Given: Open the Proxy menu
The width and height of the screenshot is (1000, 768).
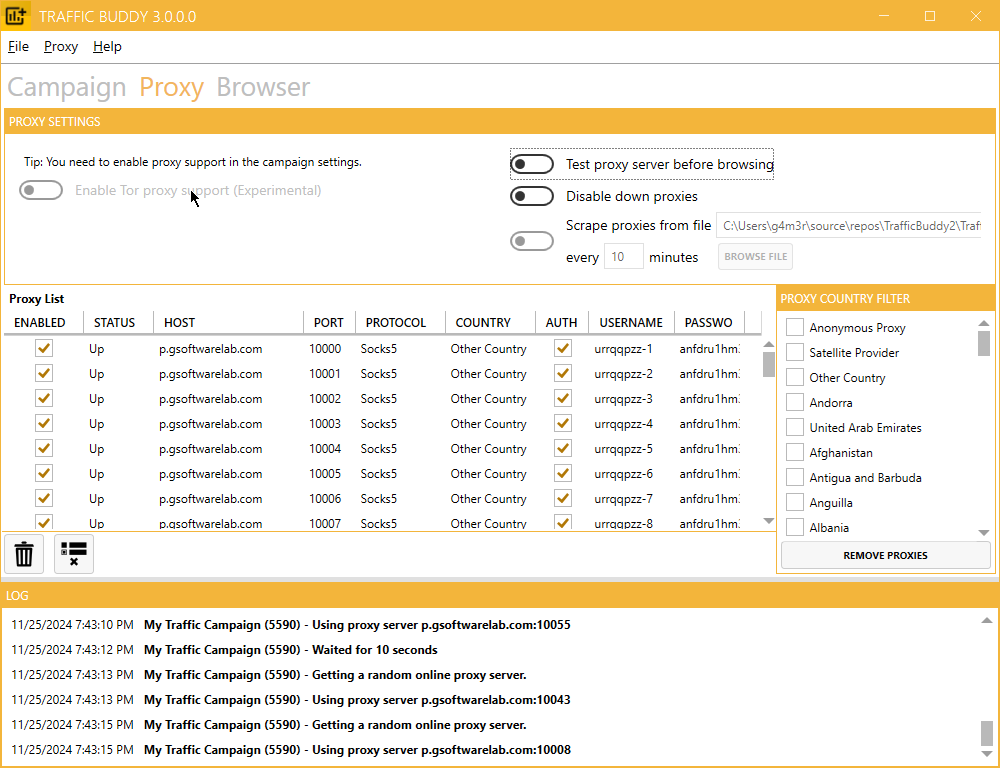Looking at the screenshot, I should coord(61,47).
